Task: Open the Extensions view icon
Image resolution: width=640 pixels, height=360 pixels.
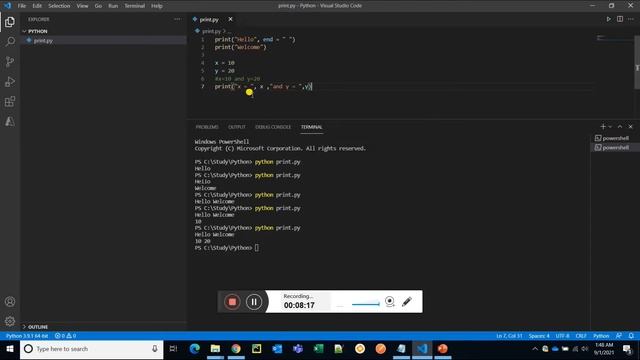Action: click(x=10, y=102)
